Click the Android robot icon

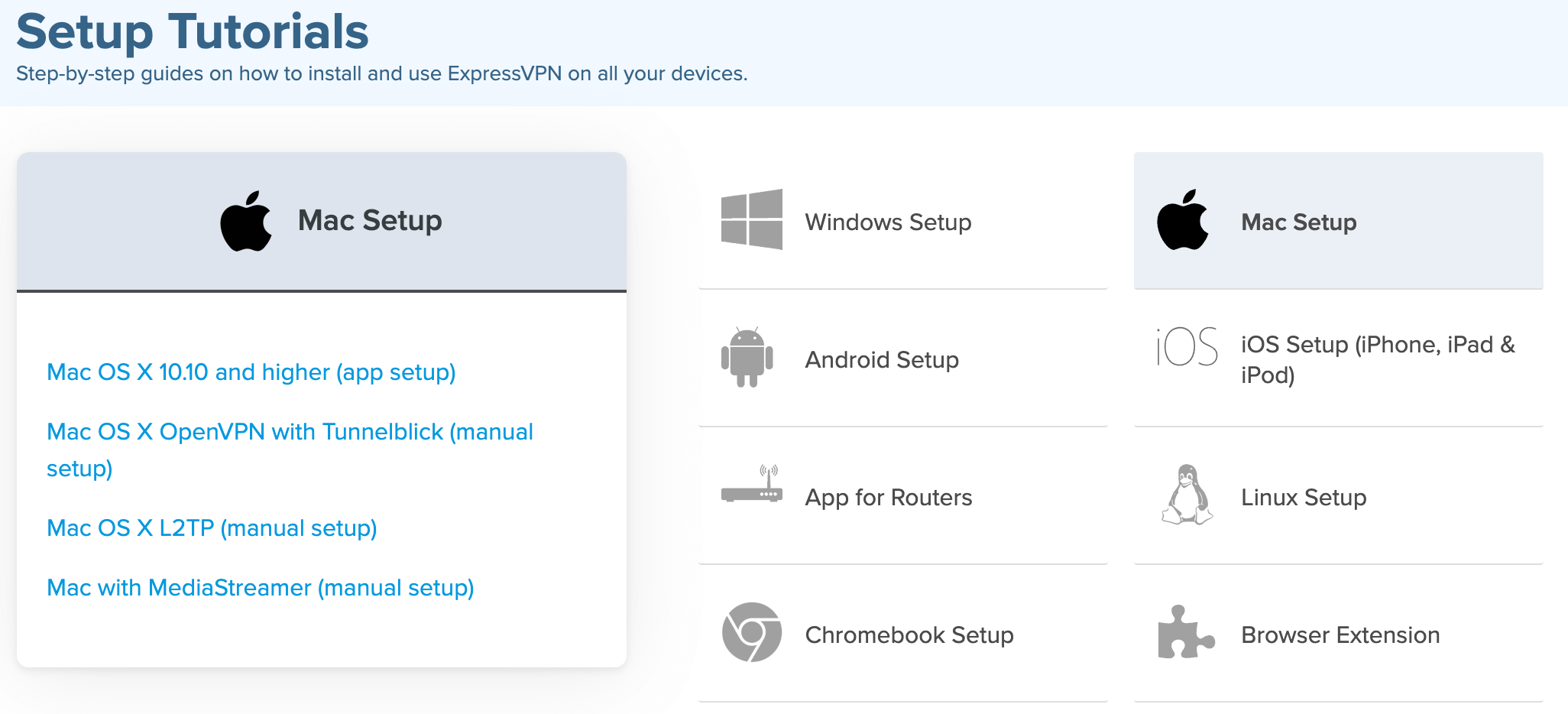pyautogui.click(x=747, y=357)
